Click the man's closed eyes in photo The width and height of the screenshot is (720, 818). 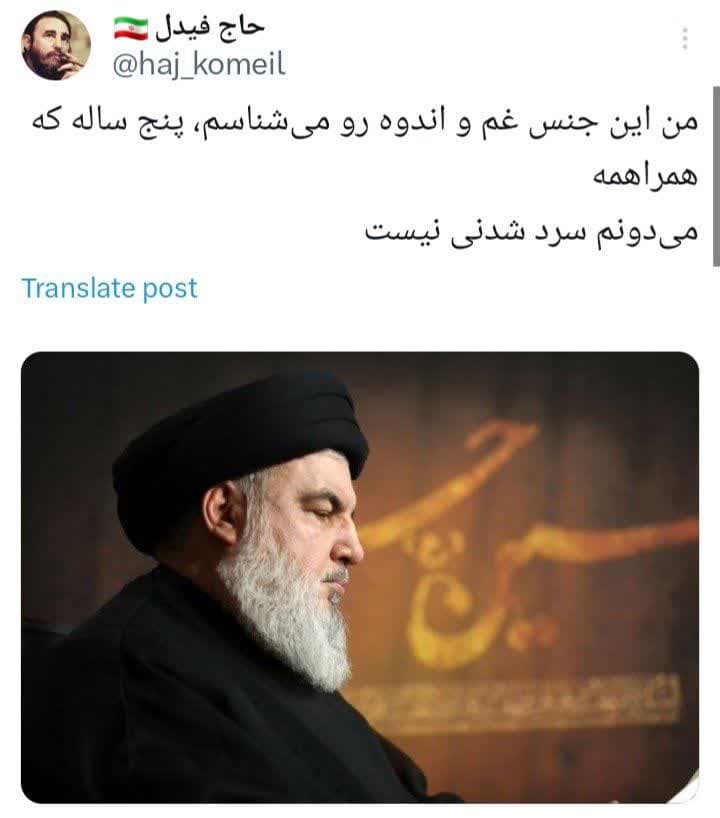(x=322, y=513)
